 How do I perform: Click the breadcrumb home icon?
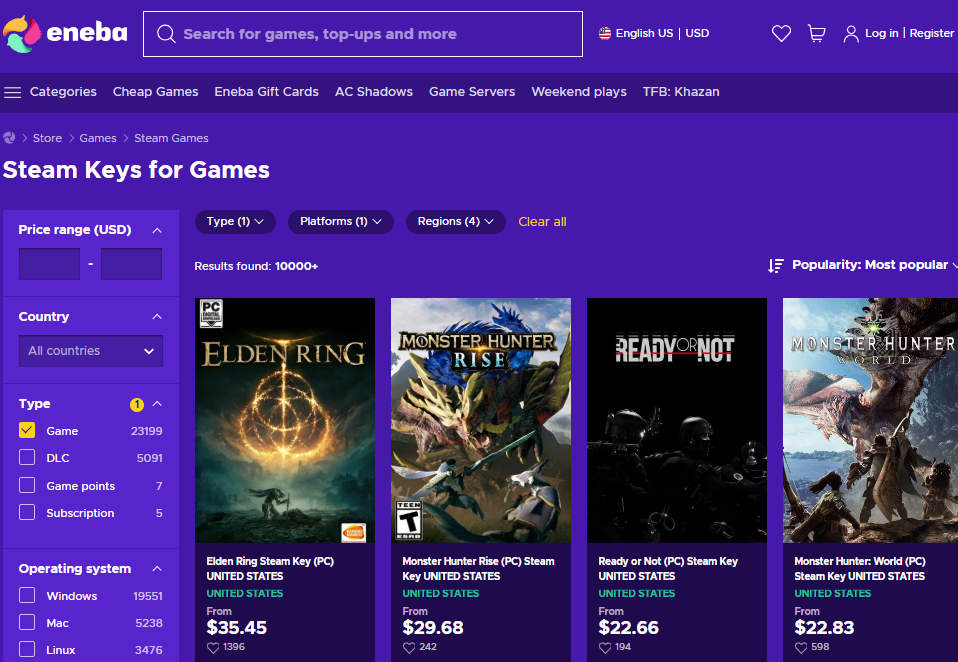(10, 138)
